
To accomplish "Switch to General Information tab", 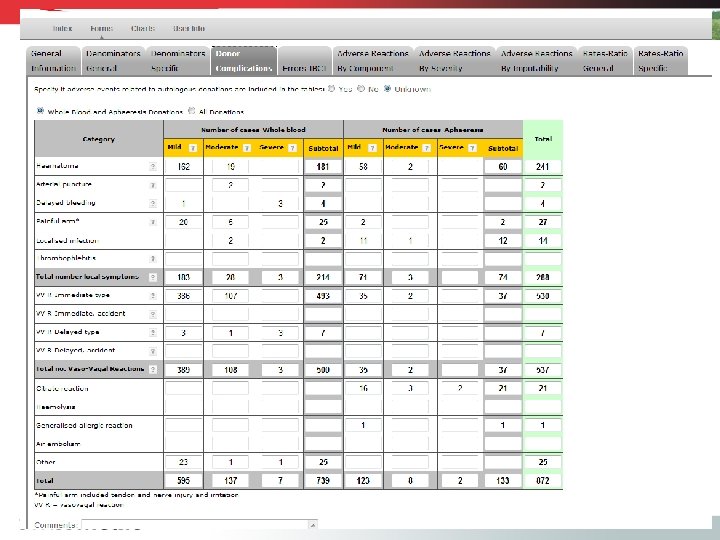I will tap(53, 61).
